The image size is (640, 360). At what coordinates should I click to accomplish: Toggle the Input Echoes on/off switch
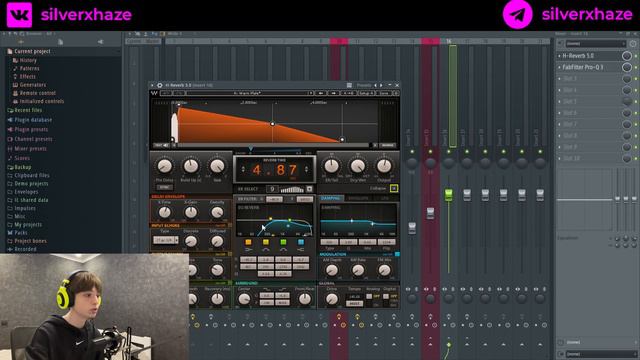point(230,225)
